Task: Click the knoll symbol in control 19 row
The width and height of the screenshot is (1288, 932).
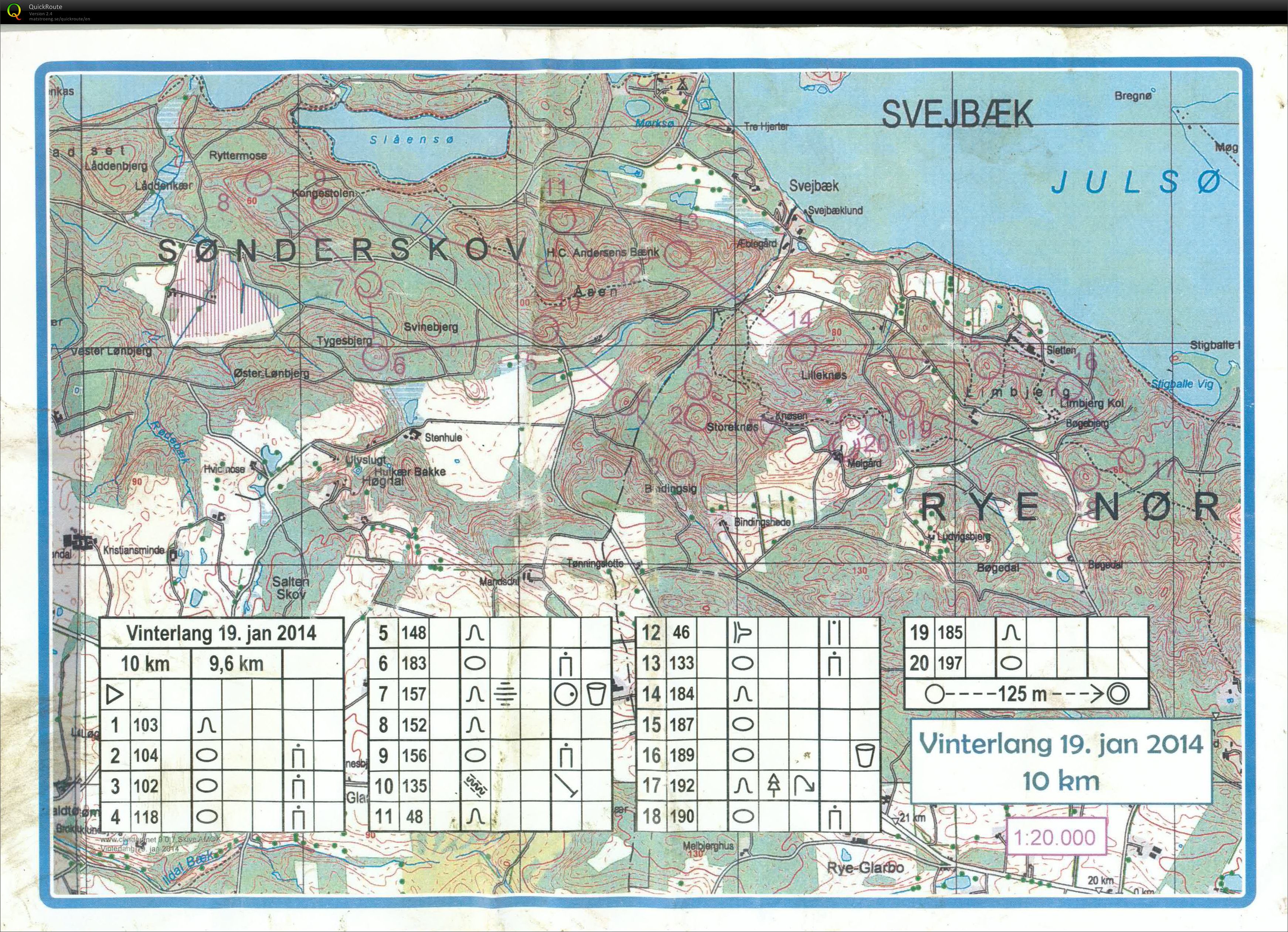Action: click(1011, 632)
